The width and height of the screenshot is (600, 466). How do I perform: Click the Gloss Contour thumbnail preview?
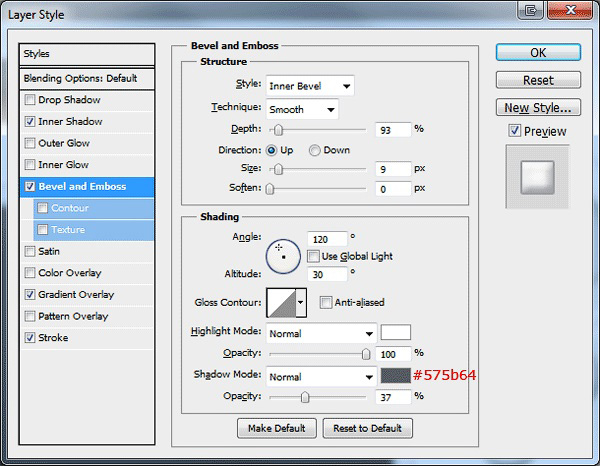(282, 303)
